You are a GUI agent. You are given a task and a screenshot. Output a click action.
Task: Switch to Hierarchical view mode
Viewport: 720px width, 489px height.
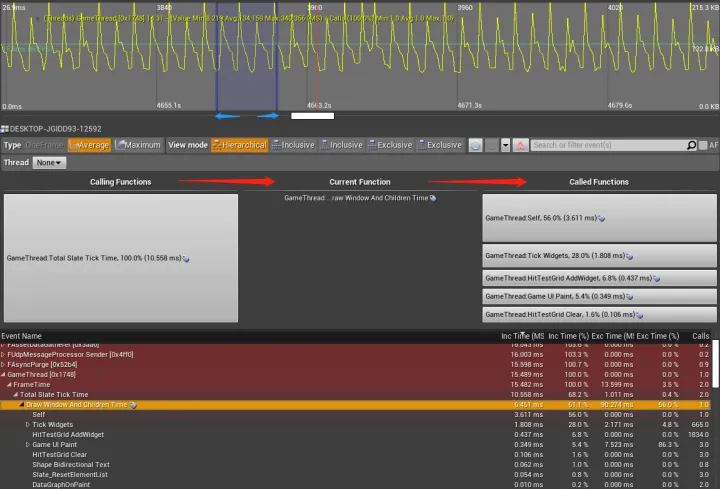click(240, 145)
